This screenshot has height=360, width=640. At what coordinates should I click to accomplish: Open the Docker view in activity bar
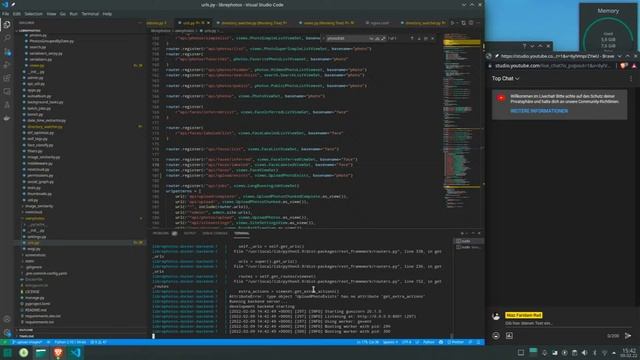tap(7, 118)
